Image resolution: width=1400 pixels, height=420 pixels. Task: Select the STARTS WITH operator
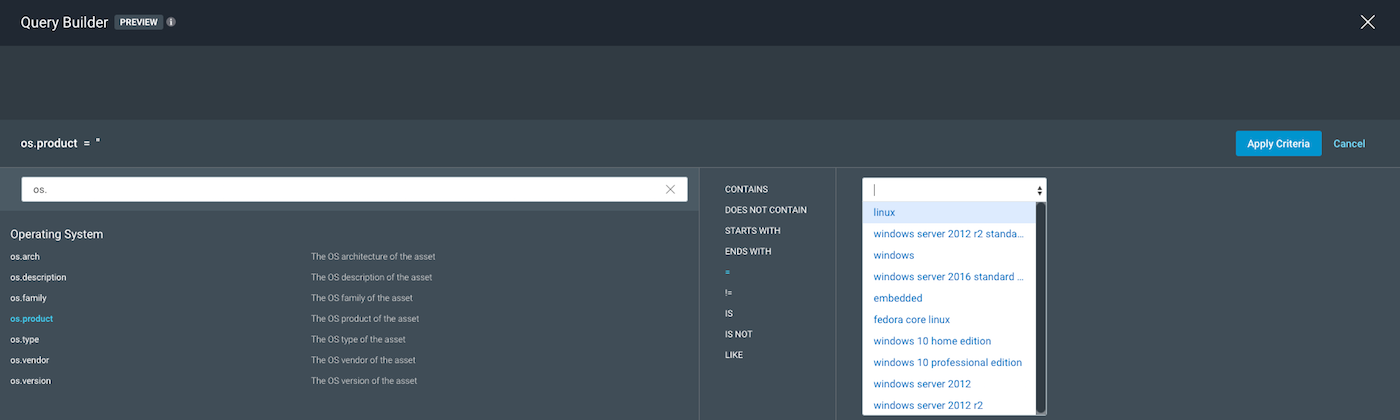click(x=752, y=231)
